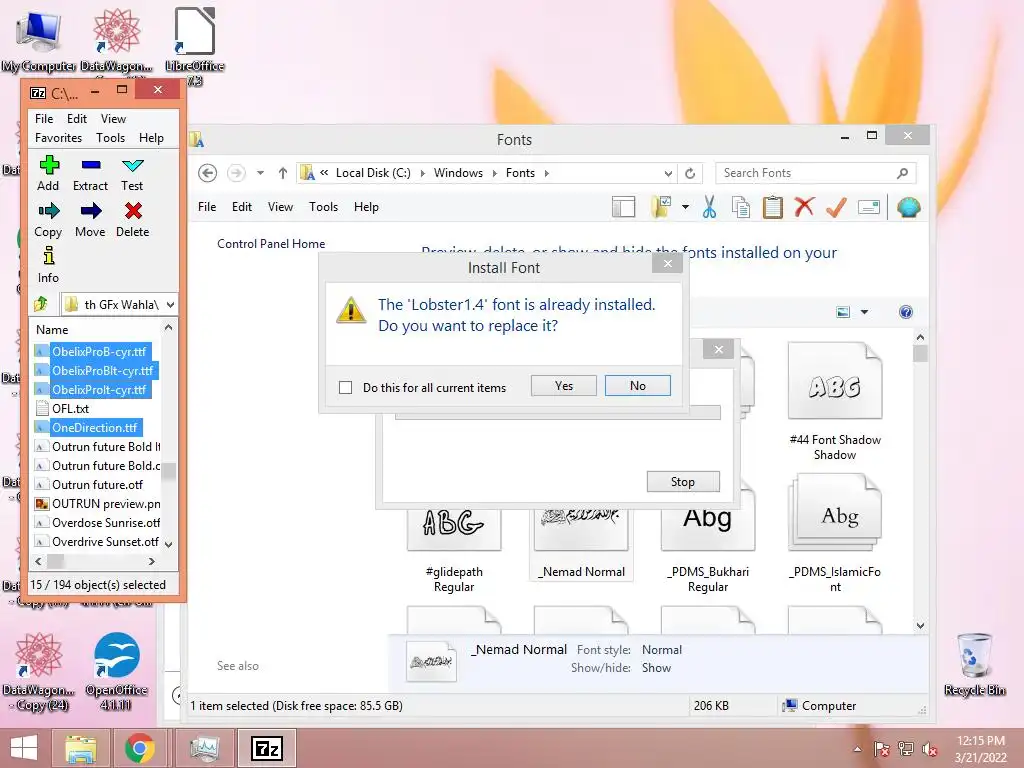
Task: Click the 7-Zip horizontal scrollbar thumb
Action: 56,561
